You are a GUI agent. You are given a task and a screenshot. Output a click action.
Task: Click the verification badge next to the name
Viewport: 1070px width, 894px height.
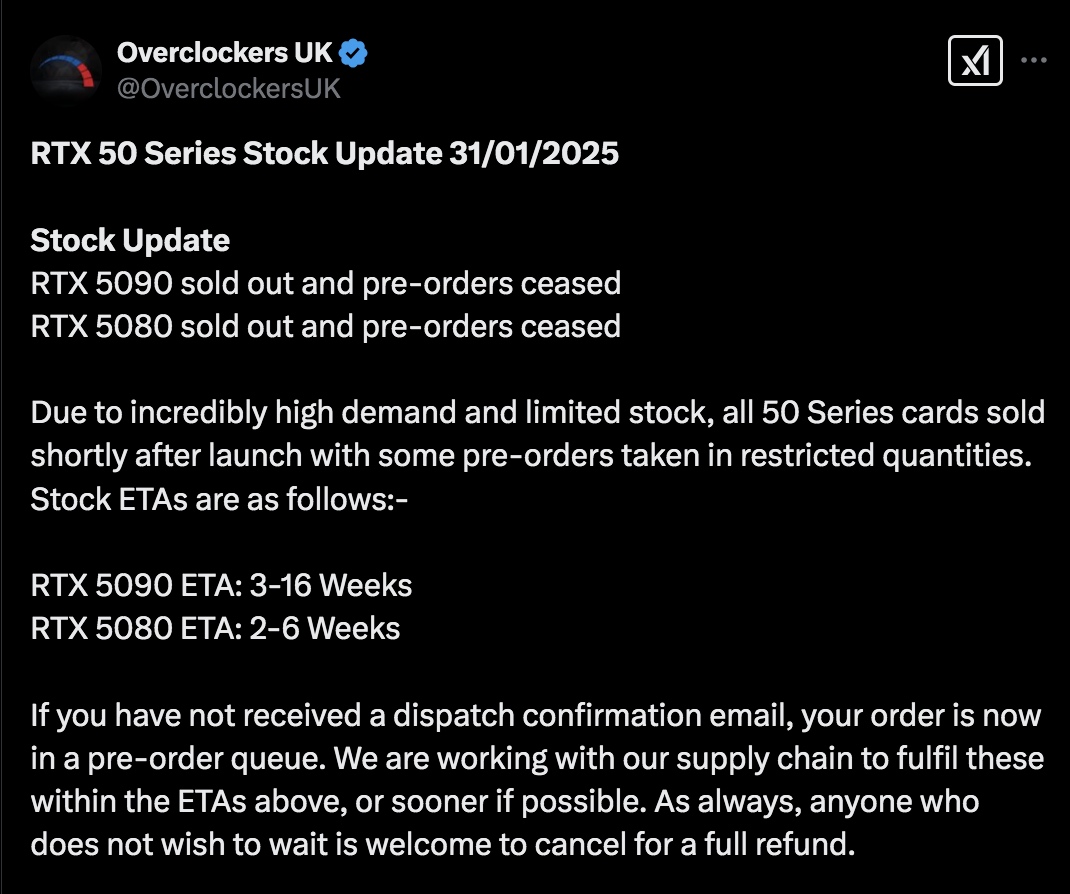point(351,55)
